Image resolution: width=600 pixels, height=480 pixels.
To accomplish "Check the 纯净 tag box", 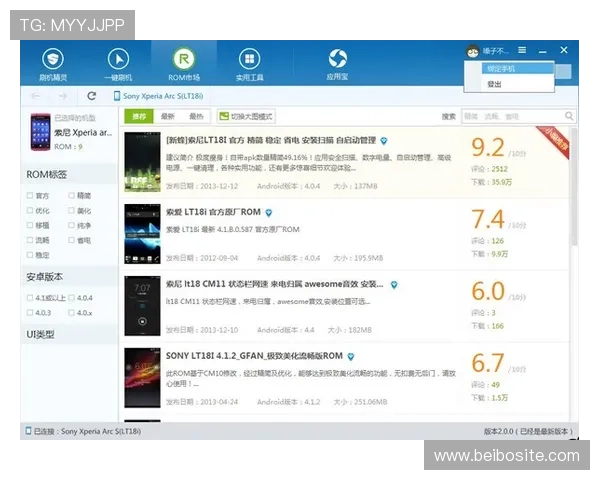I will coord(71,225).
